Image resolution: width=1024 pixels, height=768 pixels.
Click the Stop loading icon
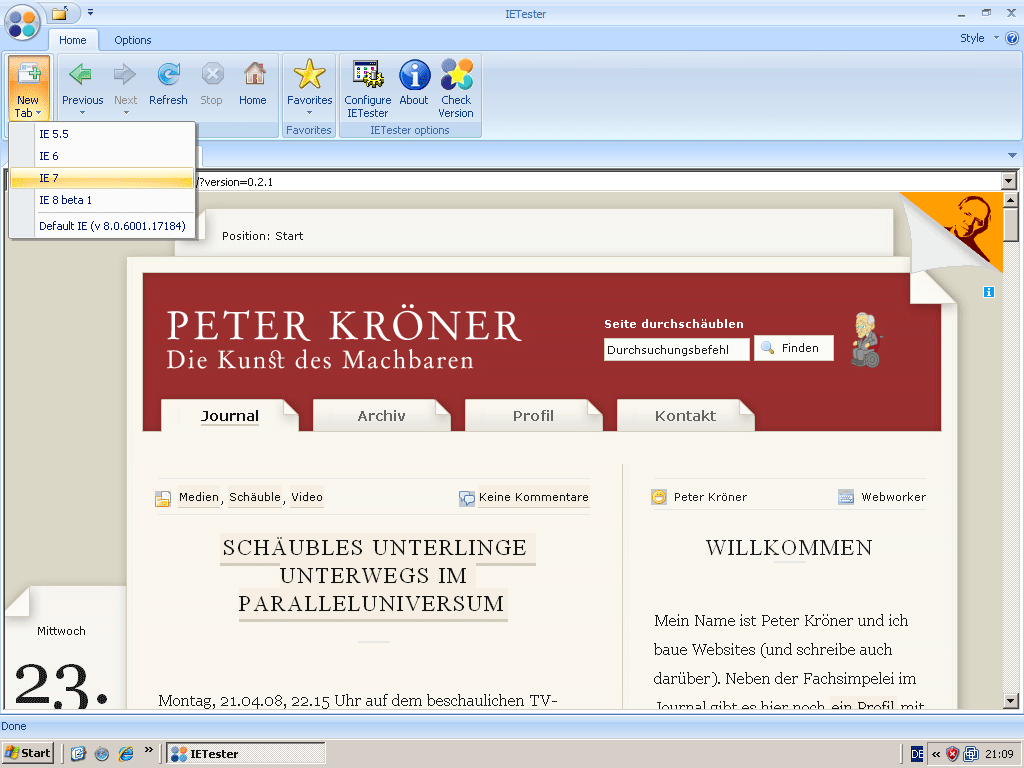point(212,74)
